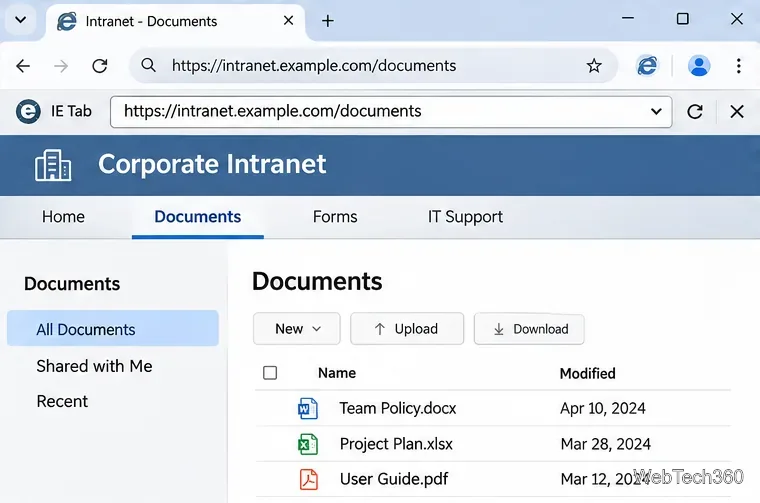This screenshot has width=760, height=503.
Task: Click the search magnifier in address bar
Action: coord(148,65)
